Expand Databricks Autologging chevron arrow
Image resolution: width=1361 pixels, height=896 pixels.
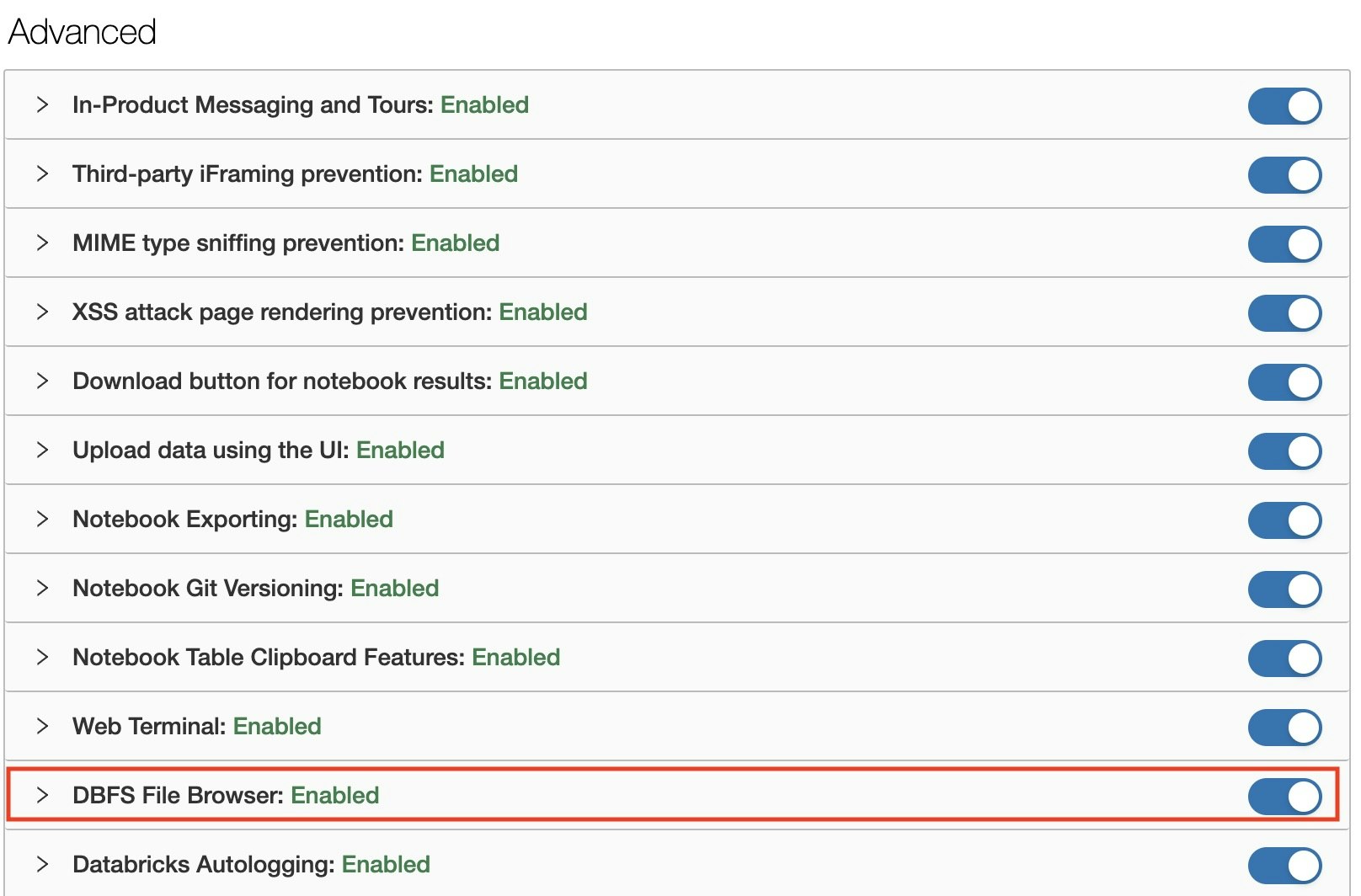42,864
